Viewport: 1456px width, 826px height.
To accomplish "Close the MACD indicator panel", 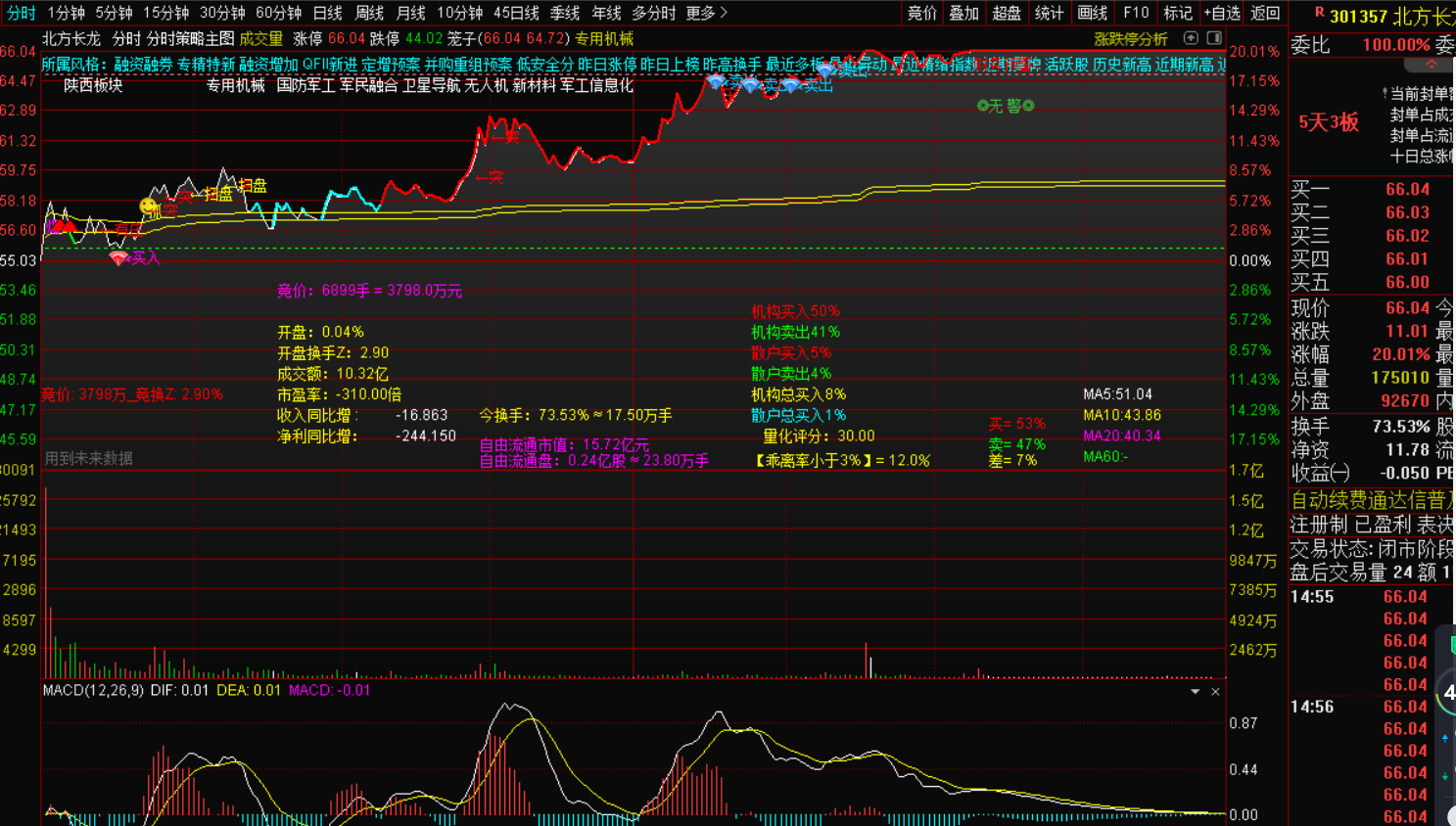I will pyautogui.click(x=1215, y=692).
